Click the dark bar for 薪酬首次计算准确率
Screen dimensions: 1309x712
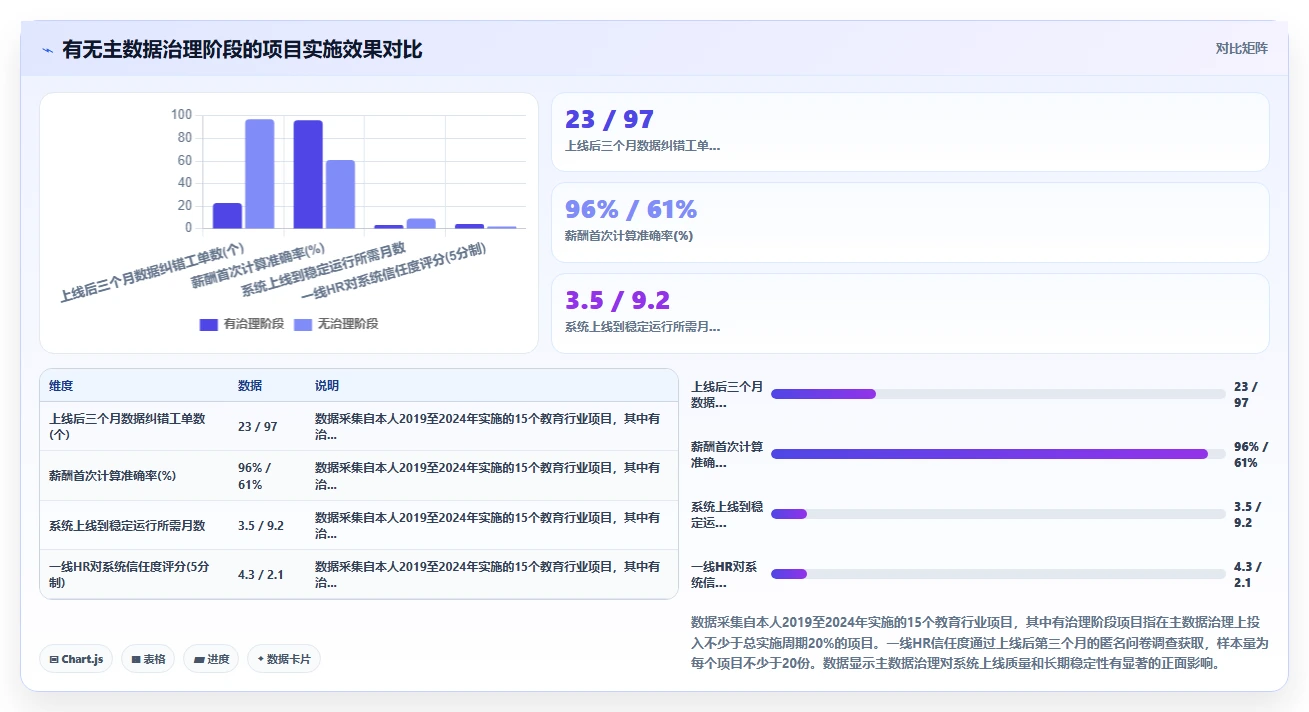point(308,174)
